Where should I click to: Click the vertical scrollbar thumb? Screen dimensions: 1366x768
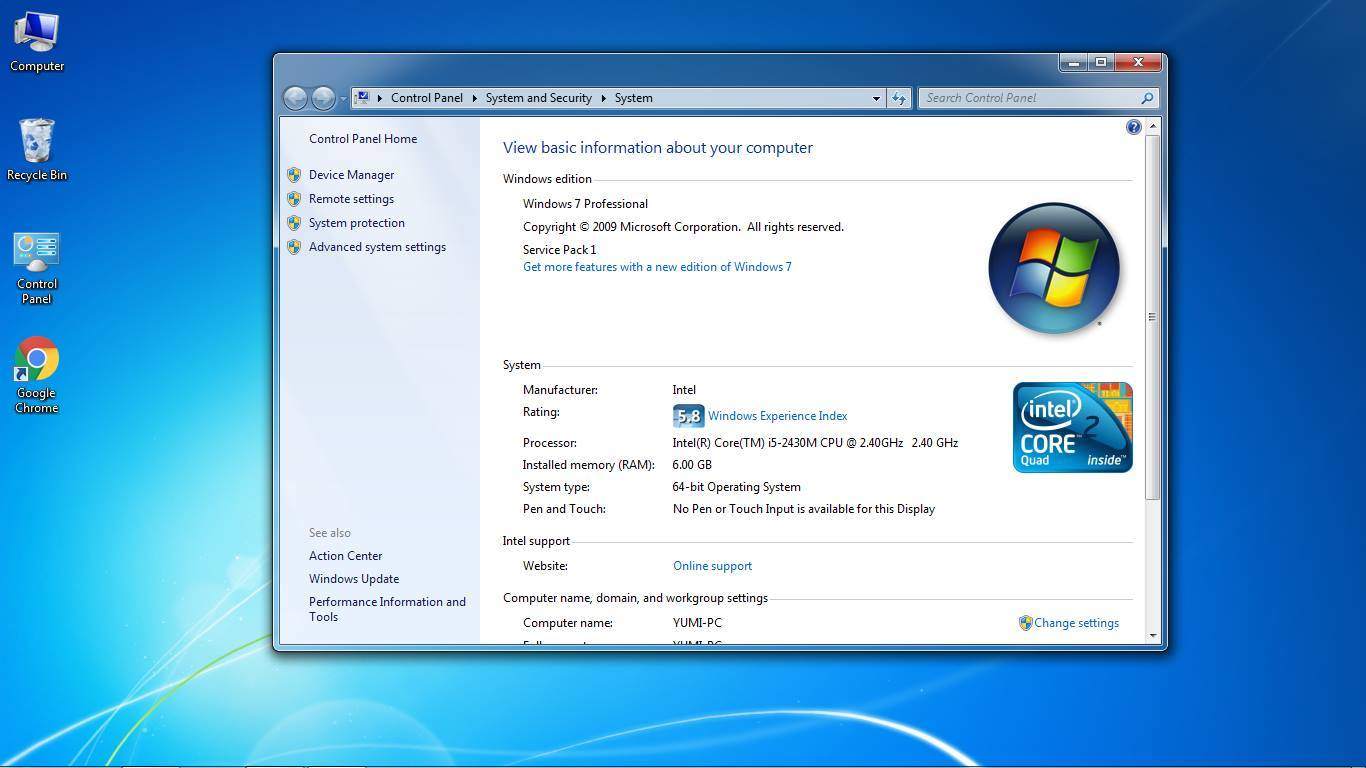[1153, 317]
